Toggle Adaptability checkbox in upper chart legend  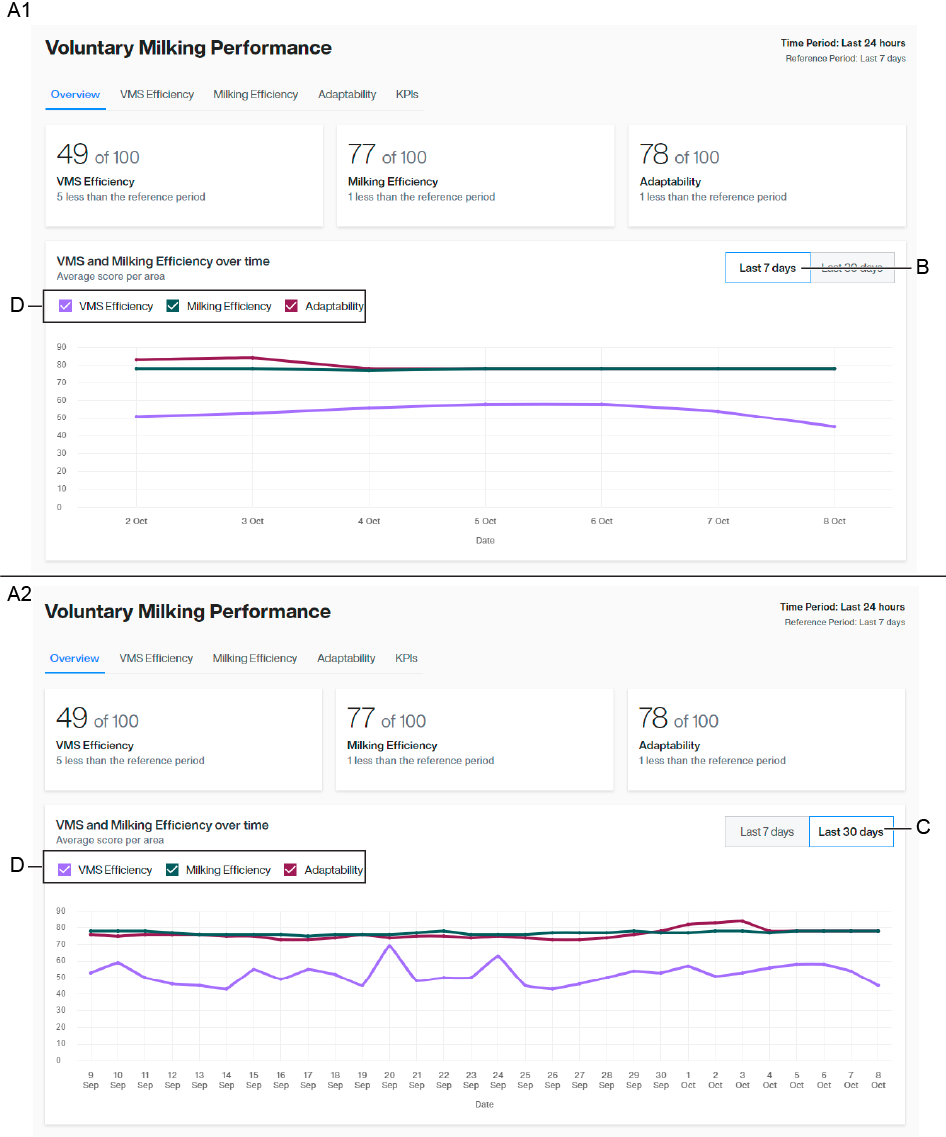[292, 306]
